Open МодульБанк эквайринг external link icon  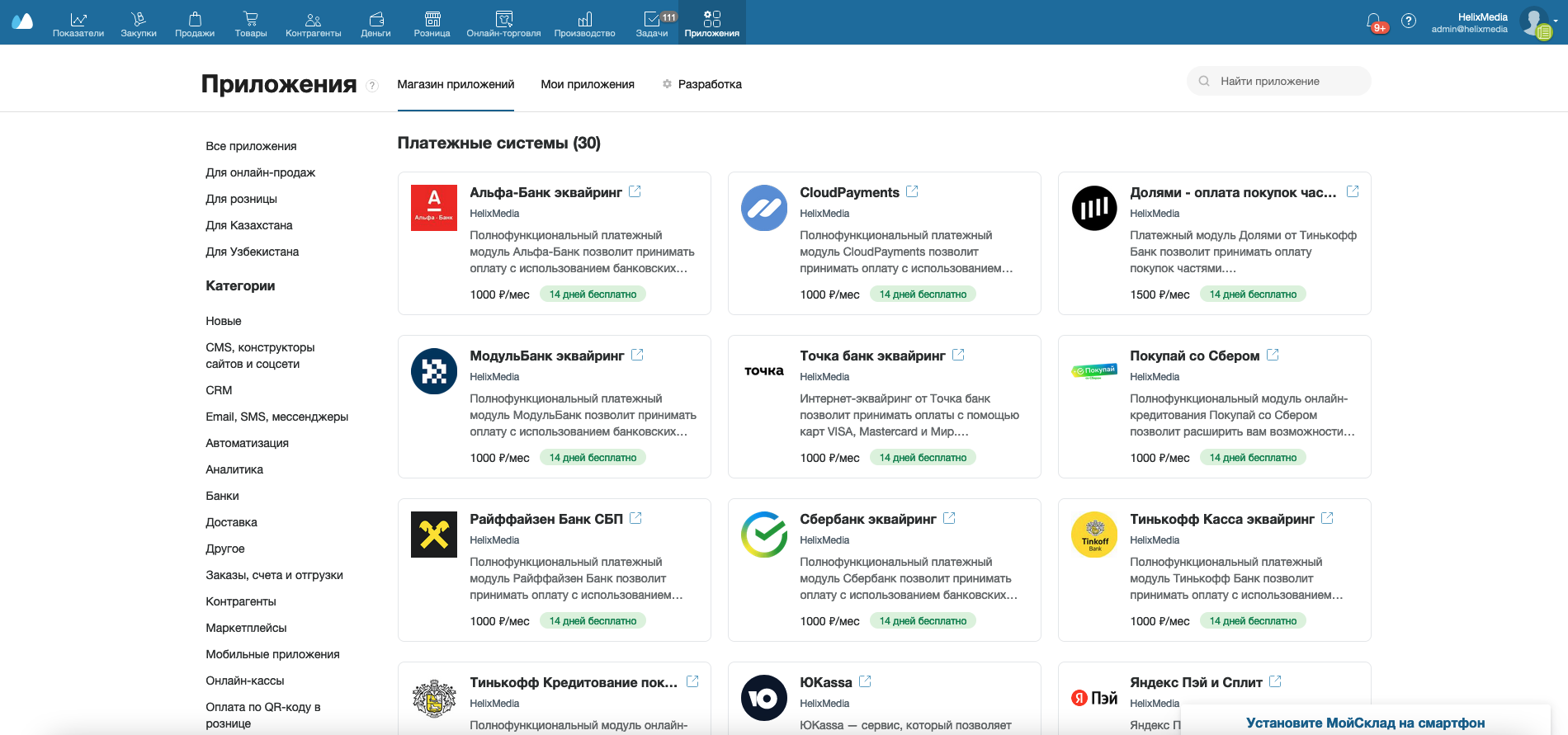click(x=637, y=355)
